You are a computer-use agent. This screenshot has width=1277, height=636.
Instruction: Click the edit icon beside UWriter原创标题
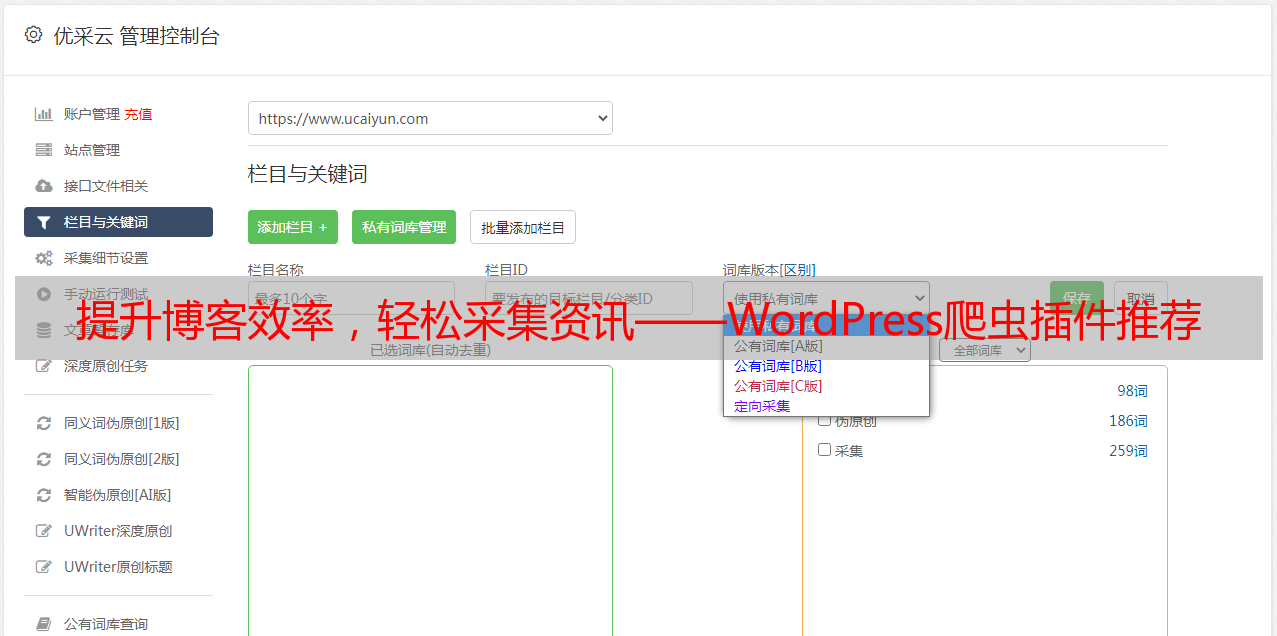point(44,567)
